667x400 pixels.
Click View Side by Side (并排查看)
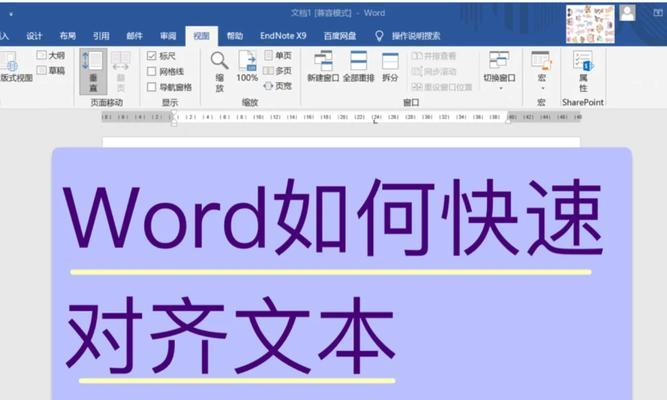point(433,56)
